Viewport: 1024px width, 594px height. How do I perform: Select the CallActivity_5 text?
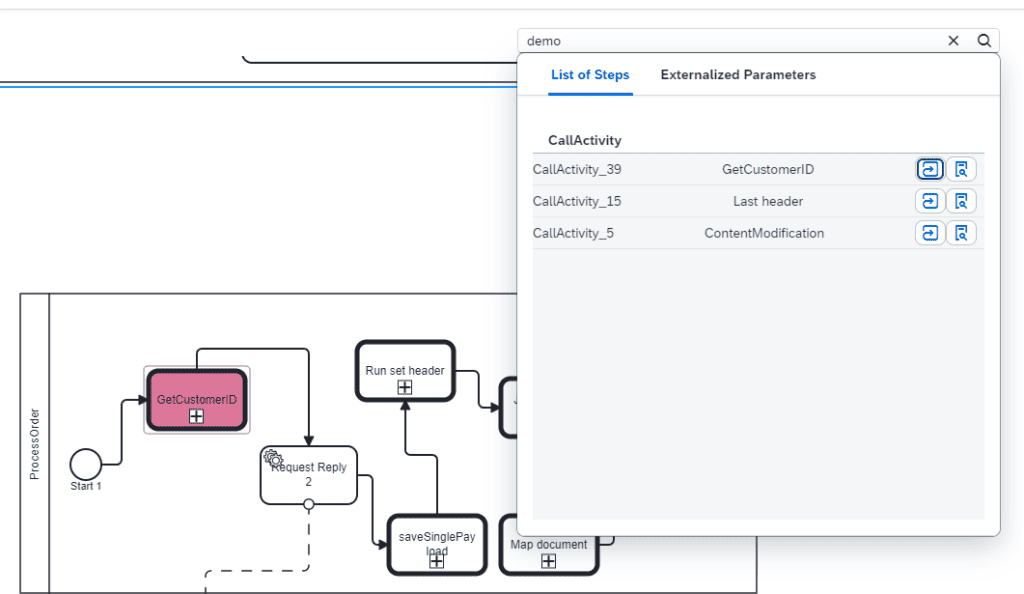tap(573, 233)
